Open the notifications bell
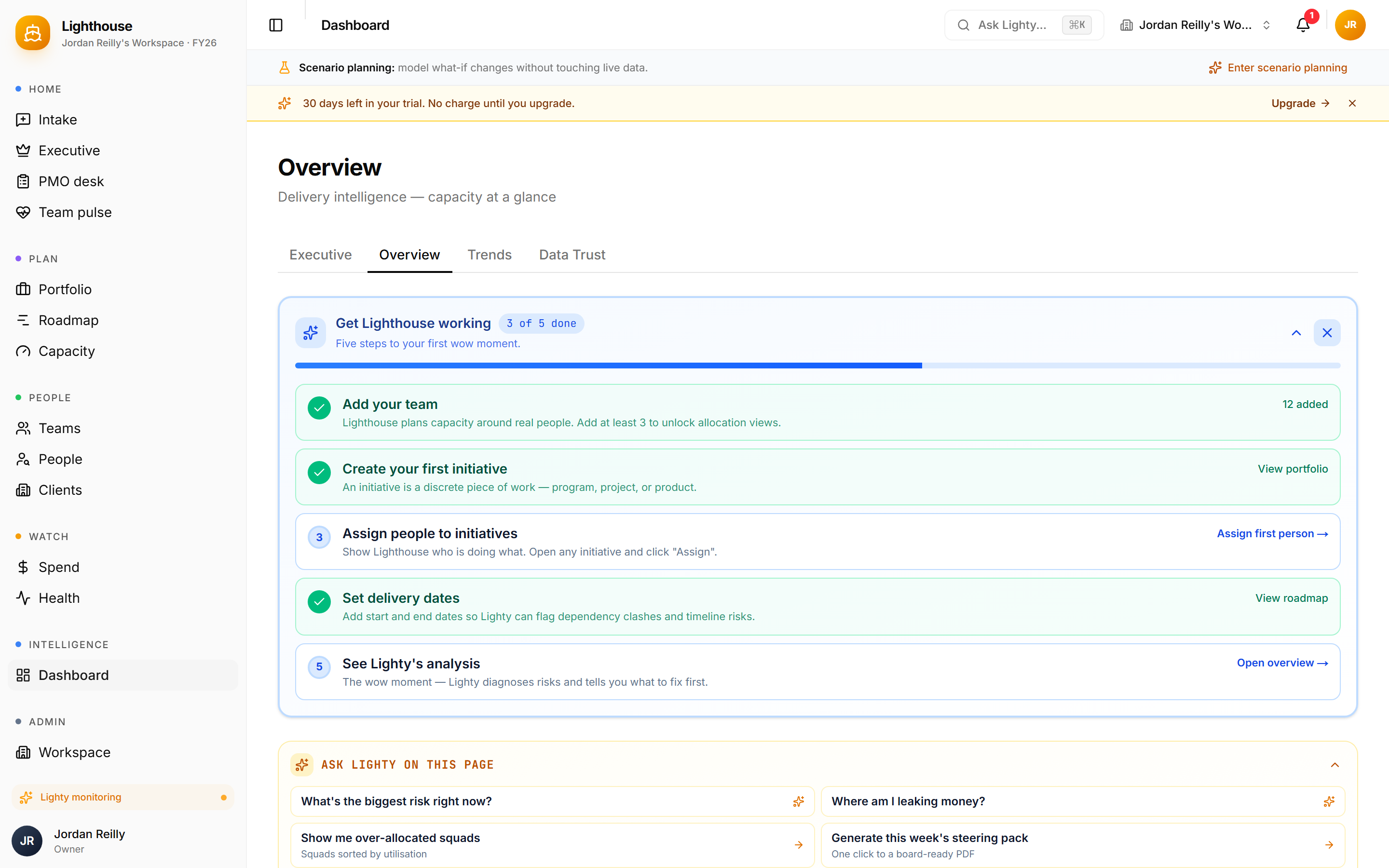This screenshot has height=868, width=1389. tap(1303, 25)
